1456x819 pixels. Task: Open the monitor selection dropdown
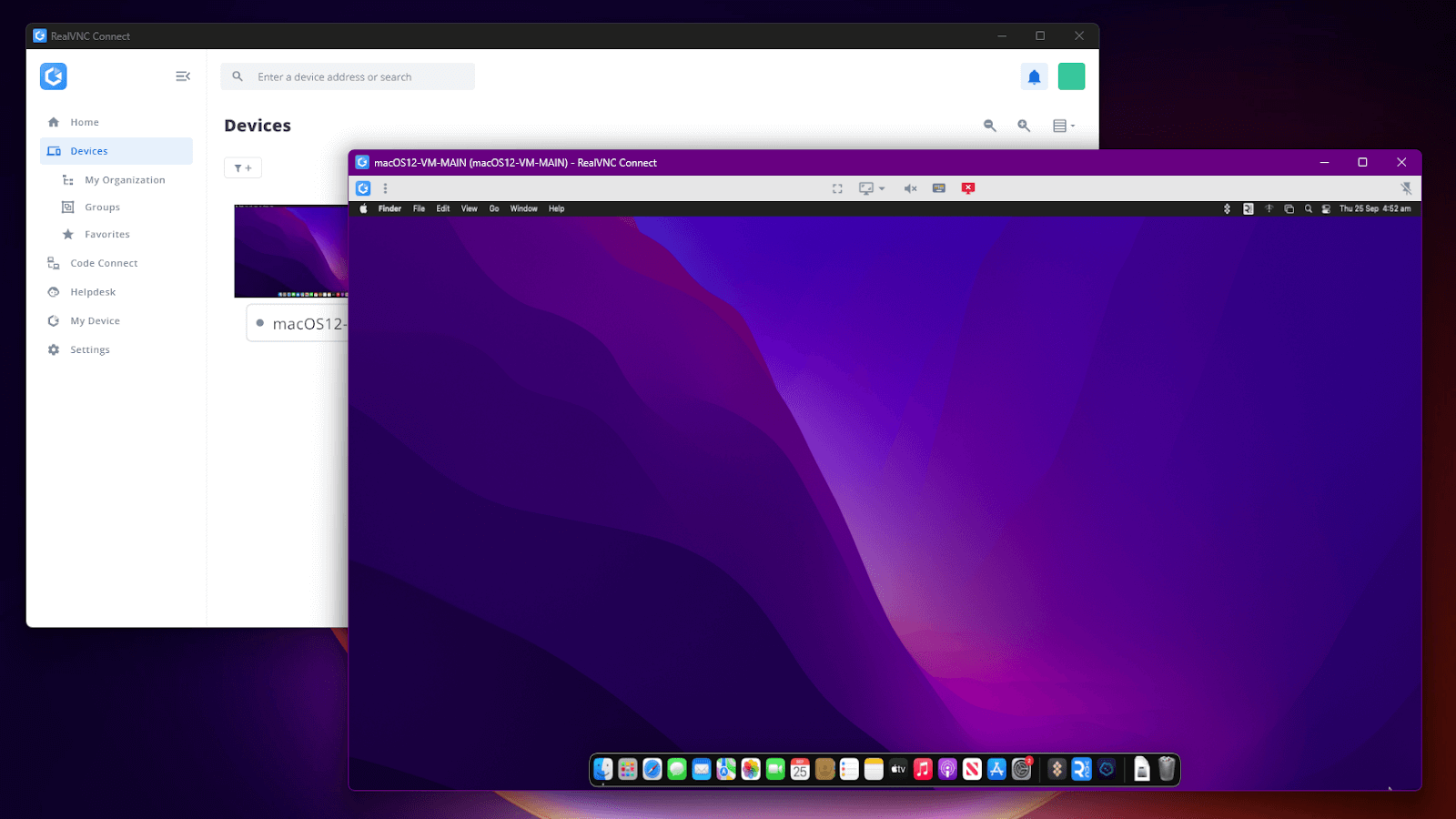pos(872,188)
